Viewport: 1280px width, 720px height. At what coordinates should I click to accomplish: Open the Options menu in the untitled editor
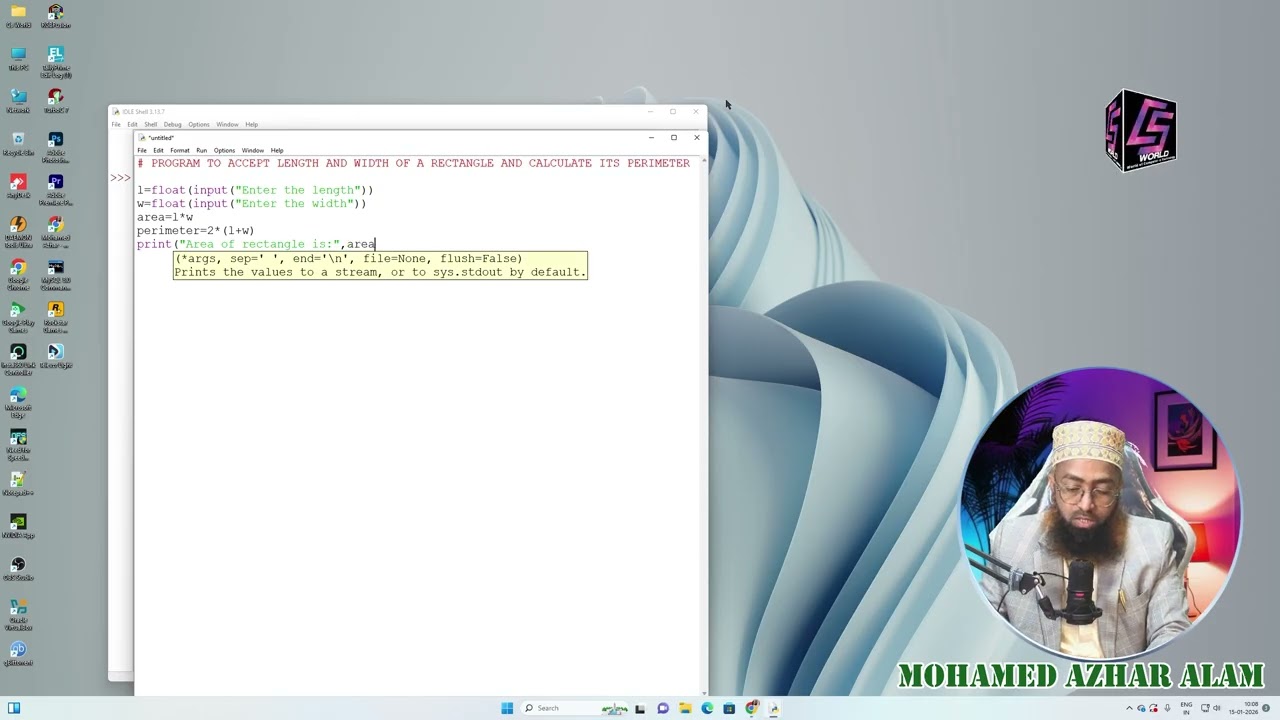224,150
